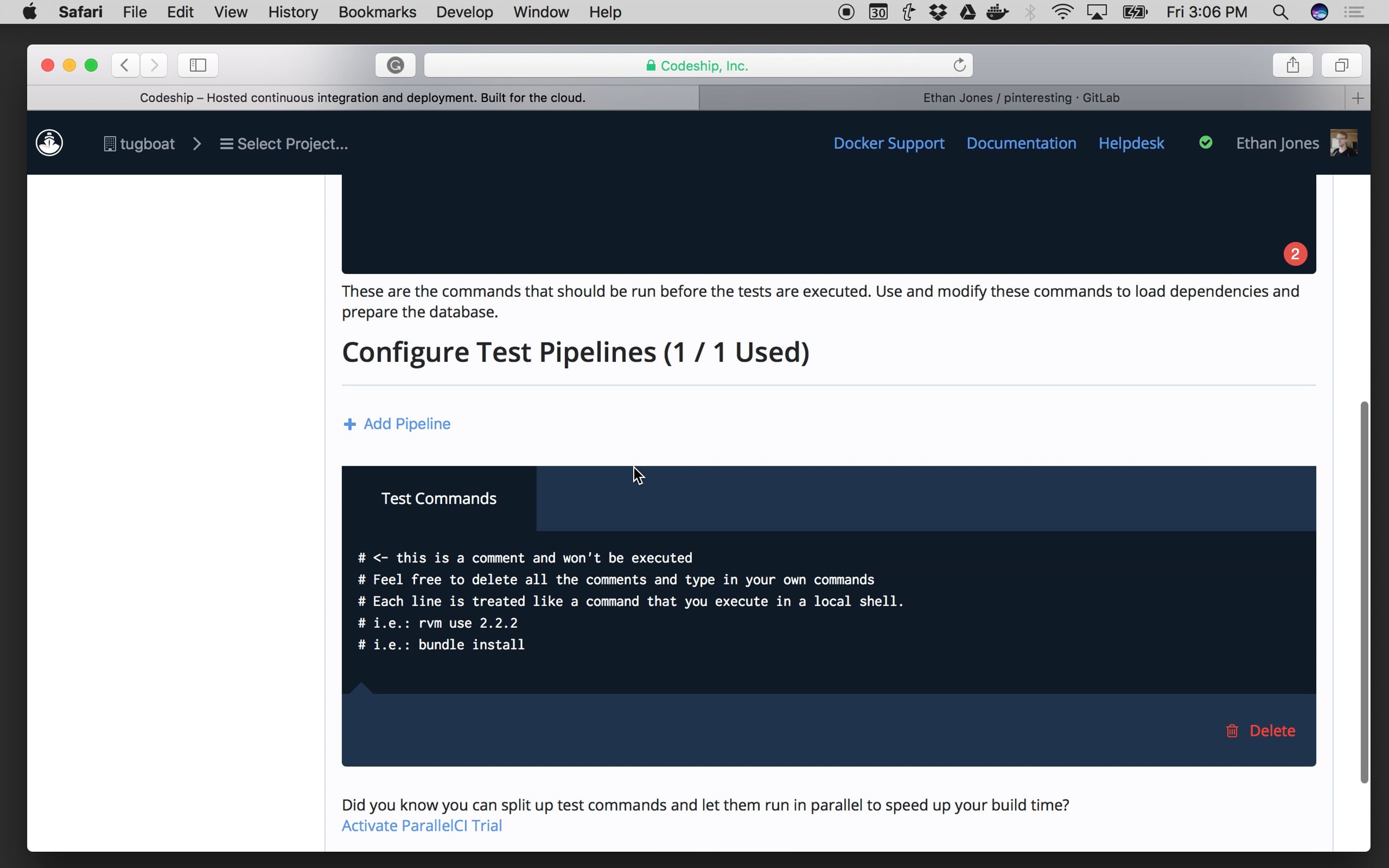Click the Safari Share icon
Image resolution: width=1389 pixels, height=868 pixels.
coord(1292,65)
